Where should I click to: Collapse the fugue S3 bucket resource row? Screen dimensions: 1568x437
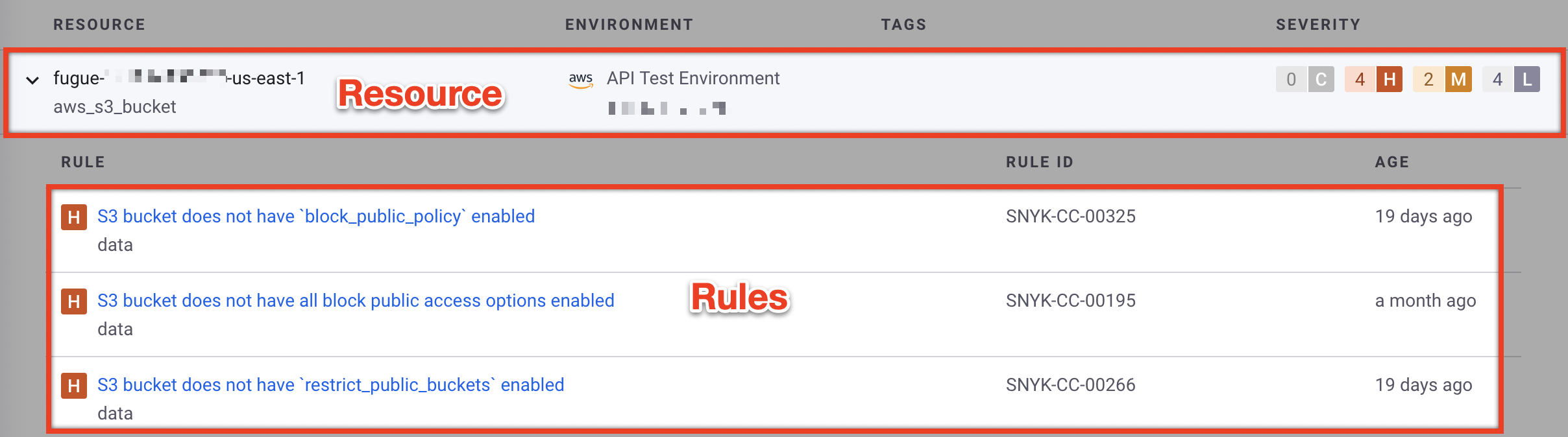pyautogui.click(x=32, y=80)
